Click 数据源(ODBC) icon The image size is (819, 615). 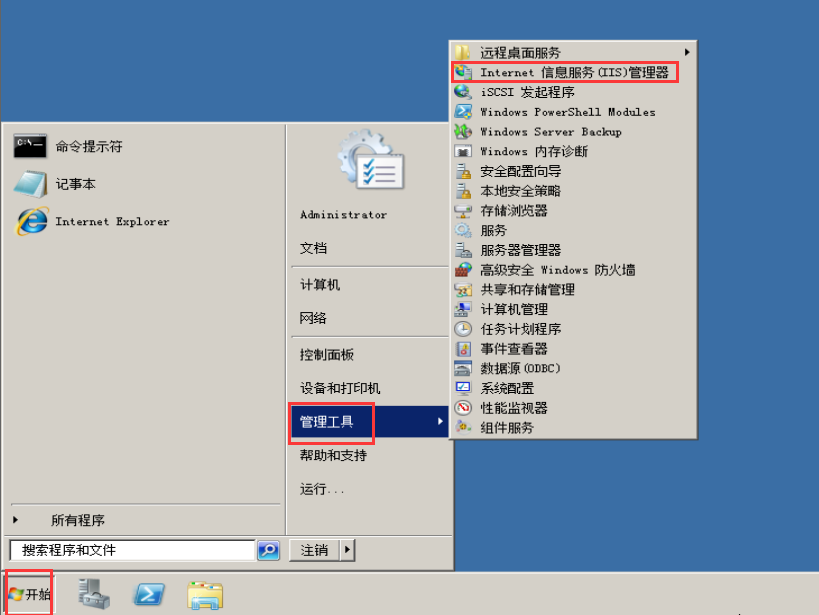coord(463,368)
